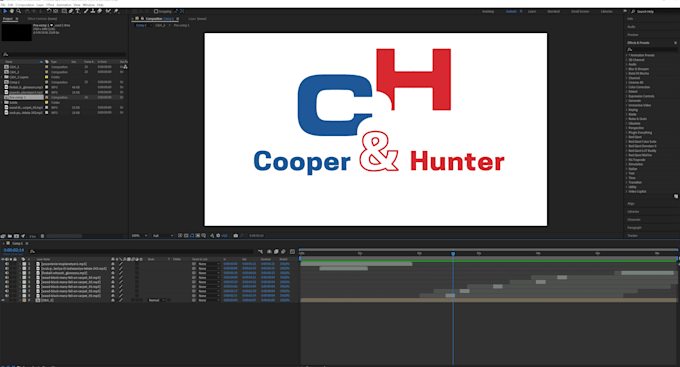This screenshot has width=680, height=367.
Task: Click the timeline Composition Mini-Flowchart icon
Action: 260,251
